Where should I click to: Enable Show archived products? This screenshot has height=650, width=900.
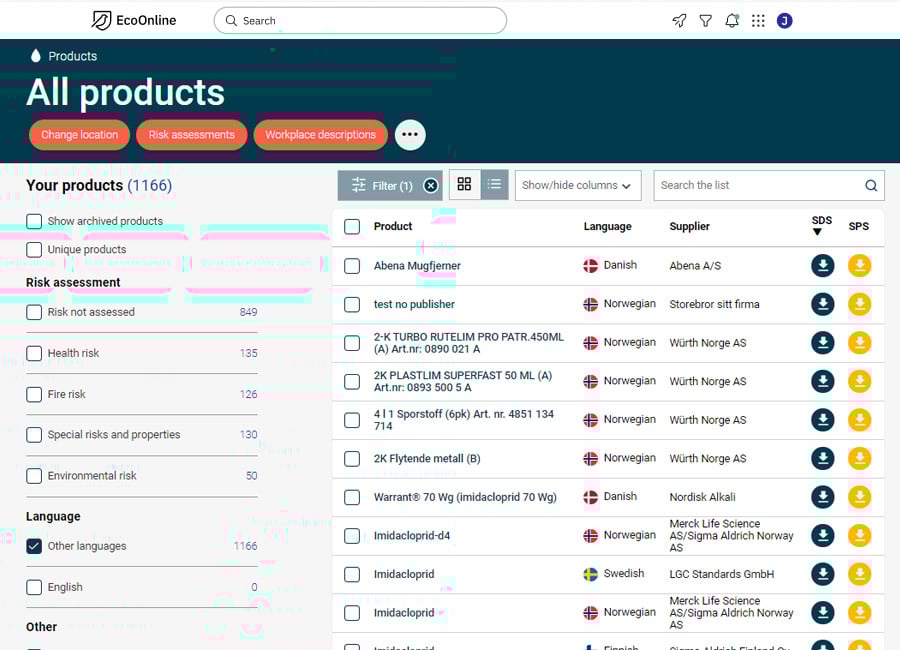(34, 221)
